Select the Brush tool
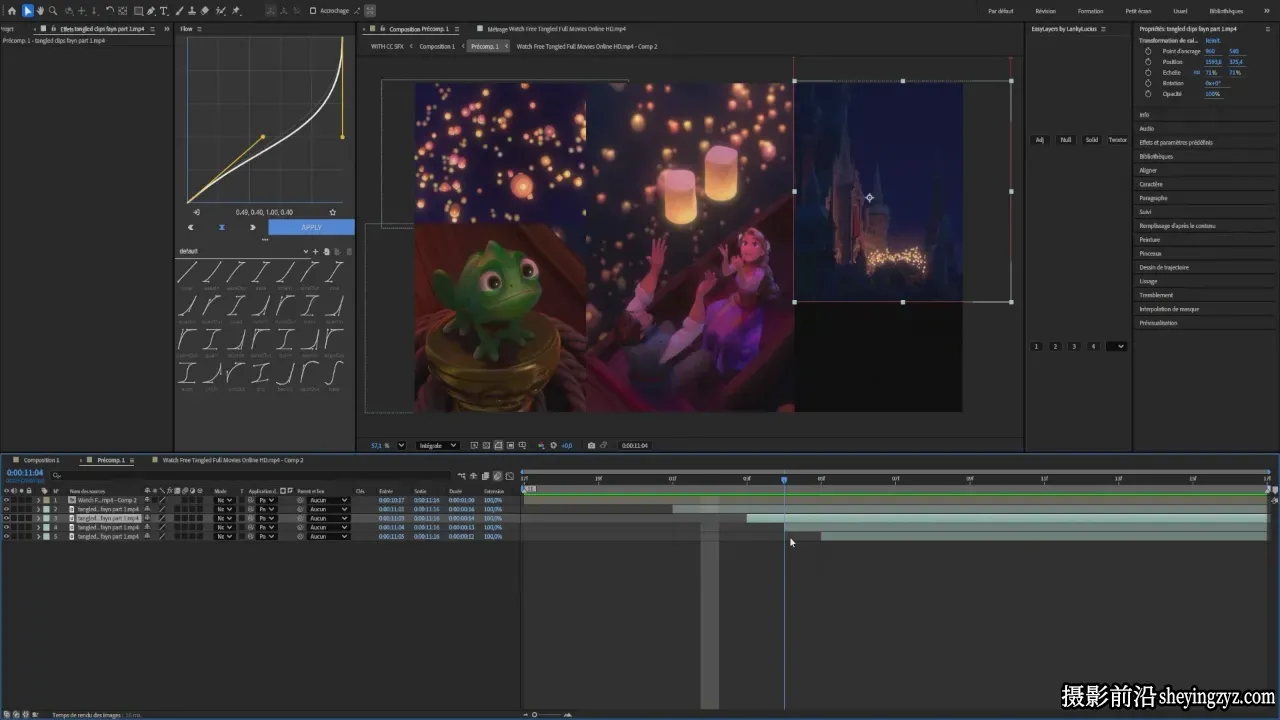This screenshot has height=720, width=1280. click(178, 11)
